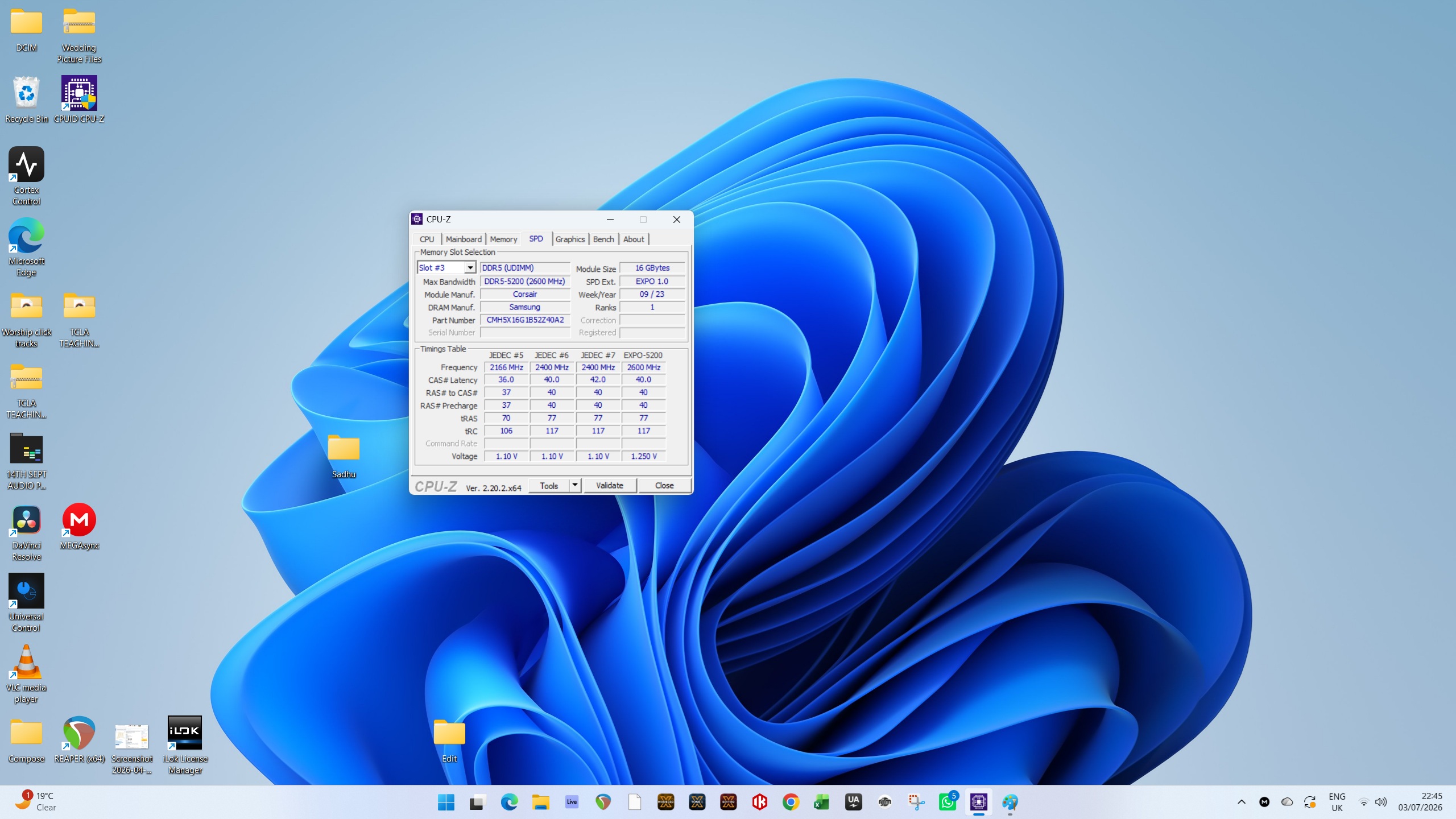Click the Module Size value 16 GBytes

click(652, 268)
